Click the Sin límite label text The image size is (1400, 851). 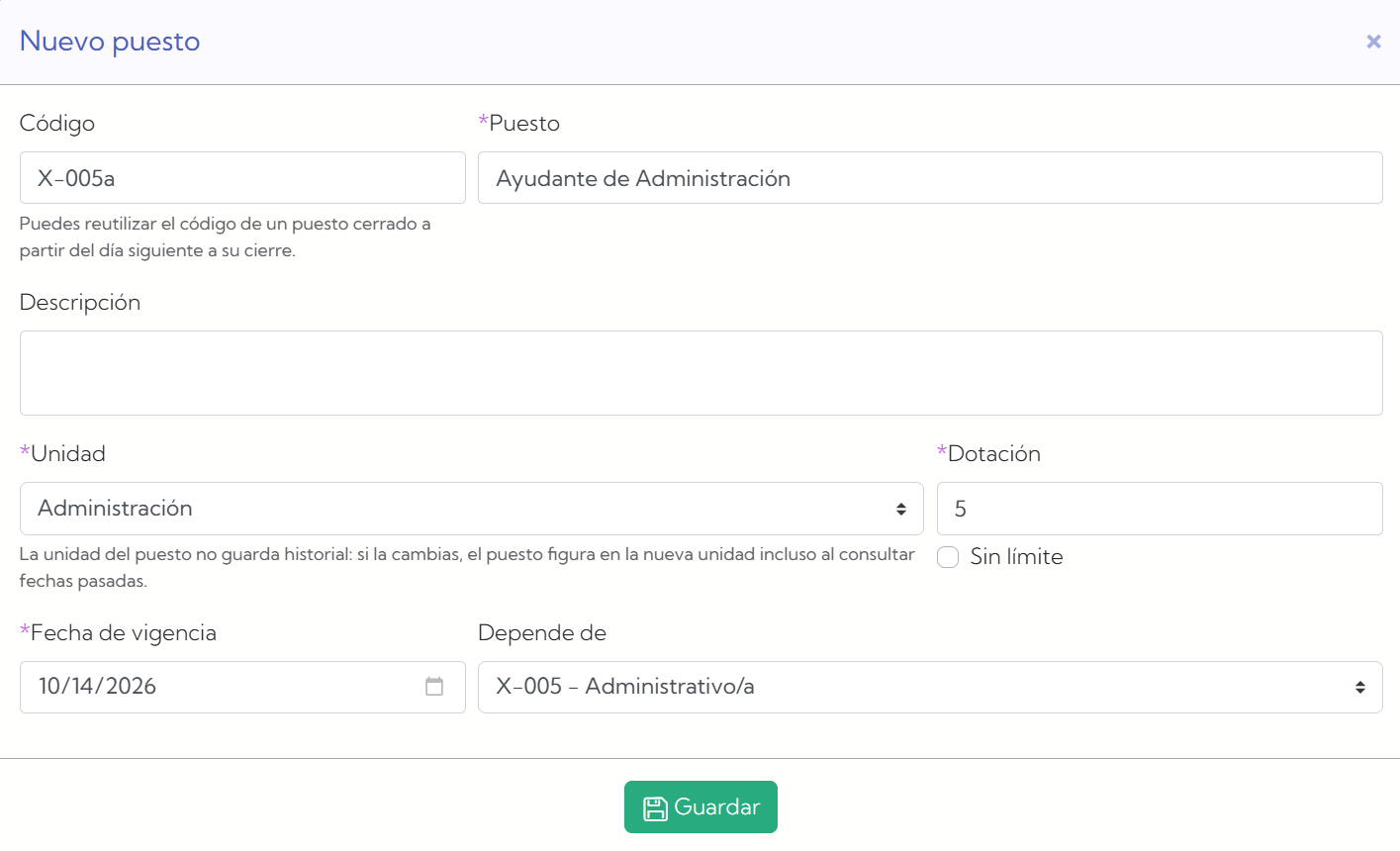pyautogui.click(x=1016, y=557)
